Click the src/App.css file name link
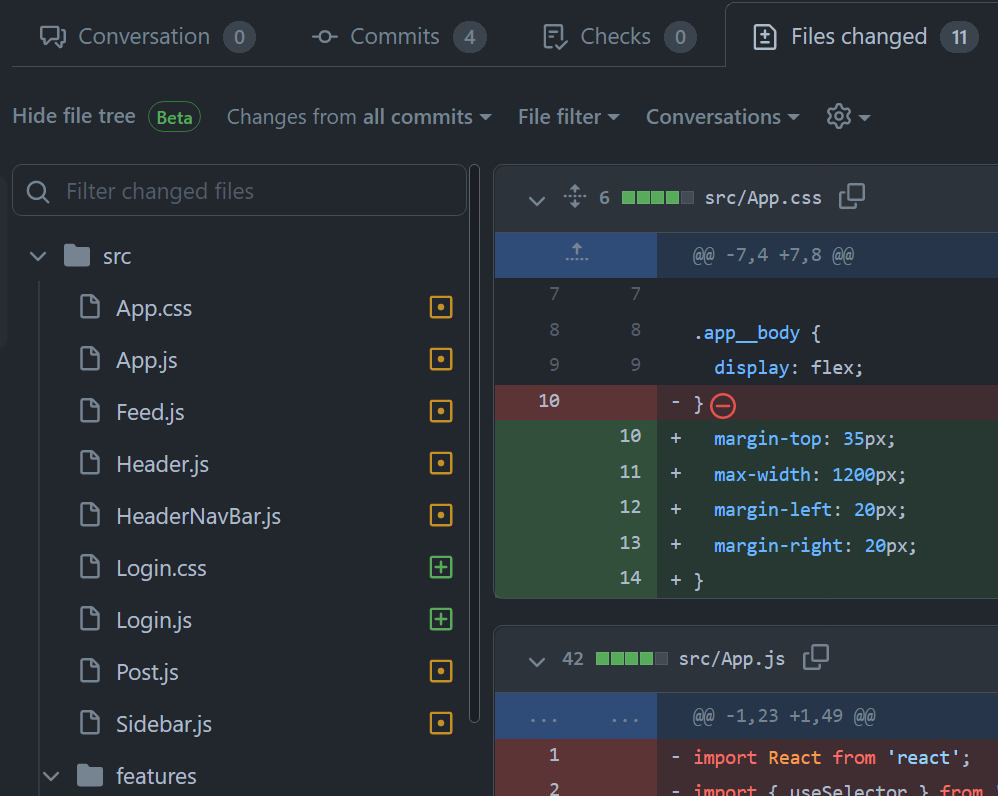 click(x=763, y=198)
